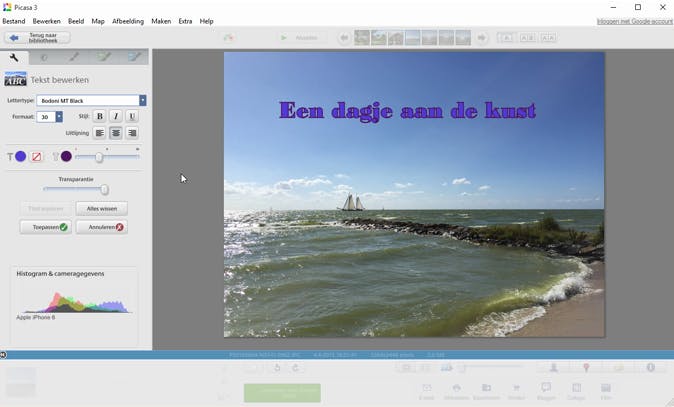This screenshot has width=674, height=407.
Task: Open the Beeld menu
Action: pyautogui.click(x=76, y=21)
